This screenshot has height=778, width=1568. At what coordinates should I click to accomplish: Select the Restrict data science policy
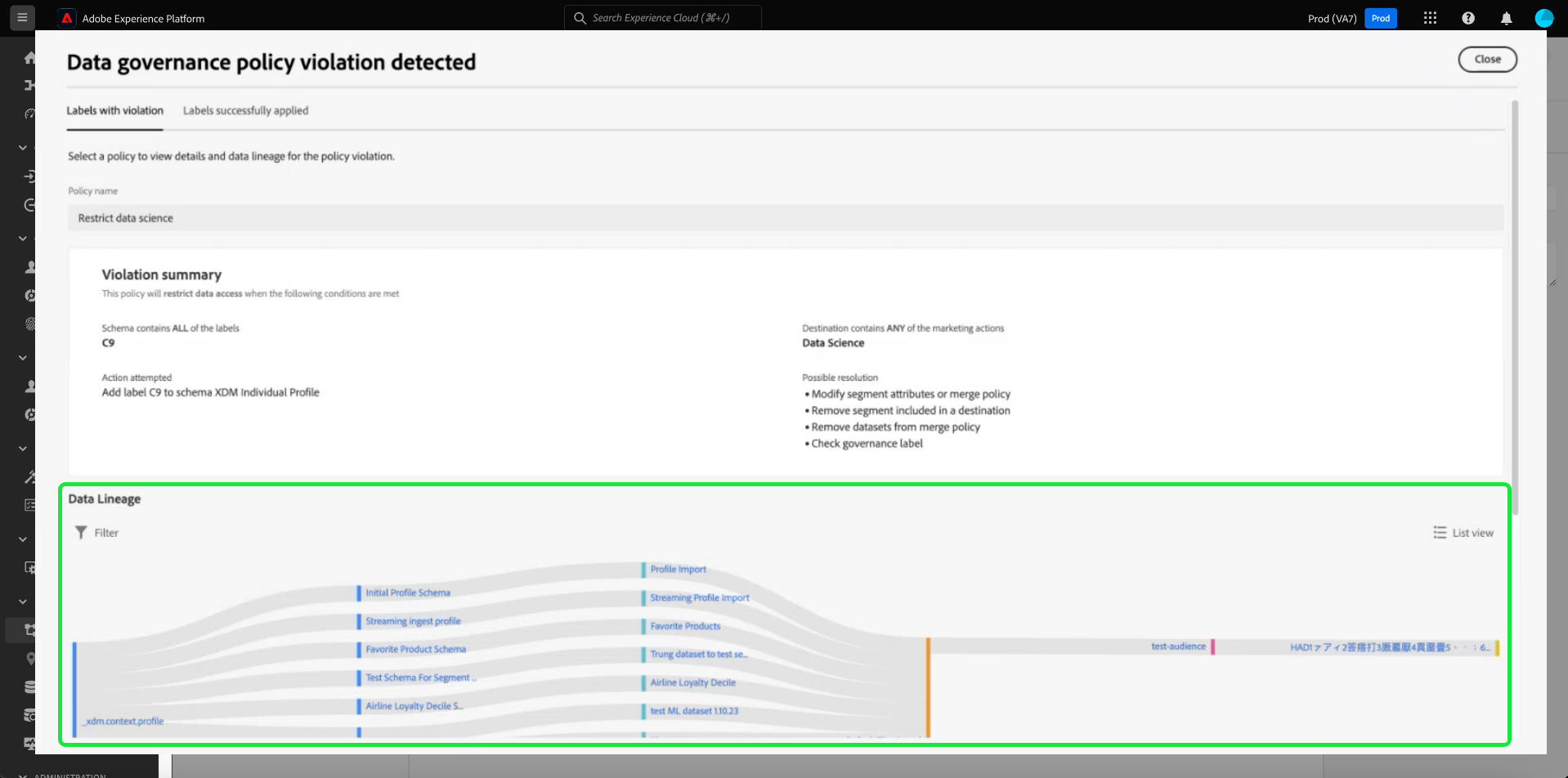coord(786,218)
